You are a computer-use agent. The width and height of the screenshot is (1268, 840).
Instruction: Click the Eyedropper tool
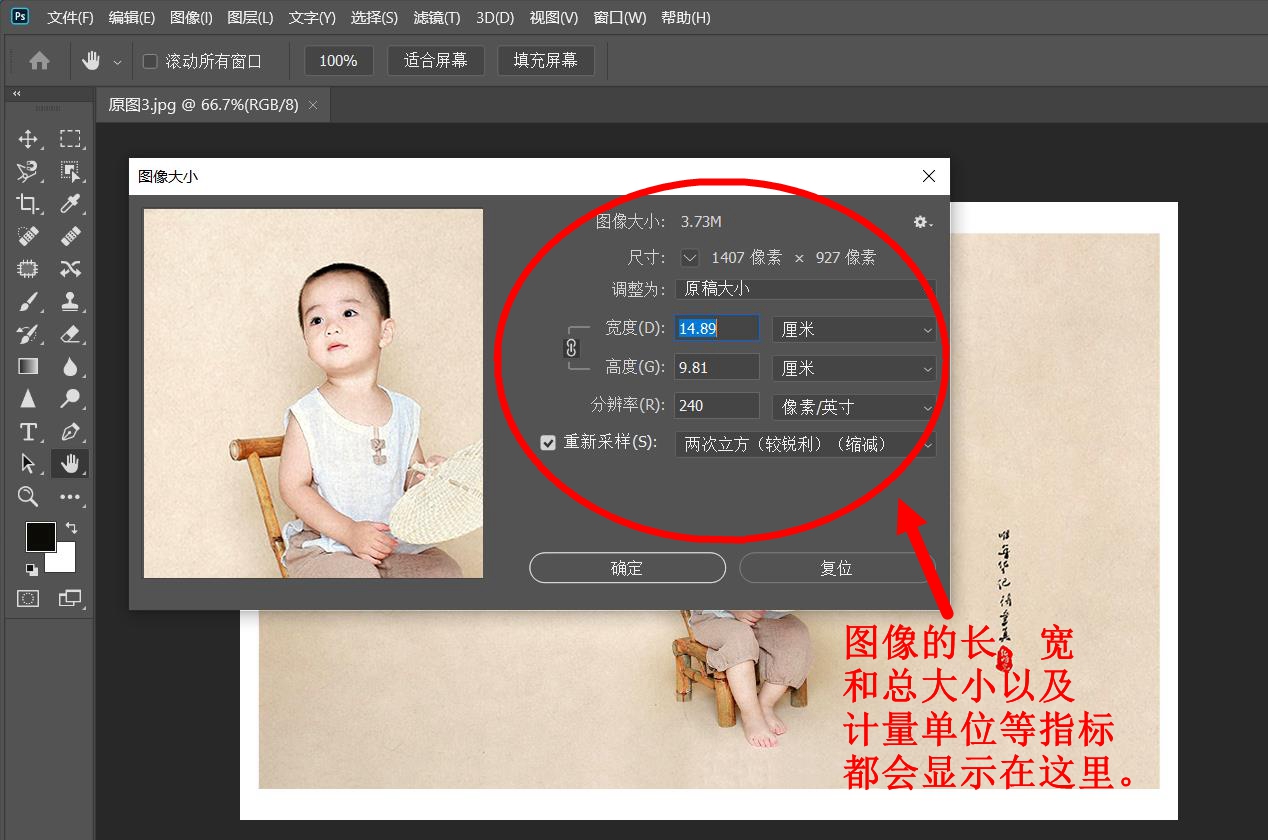click(70, 204)
